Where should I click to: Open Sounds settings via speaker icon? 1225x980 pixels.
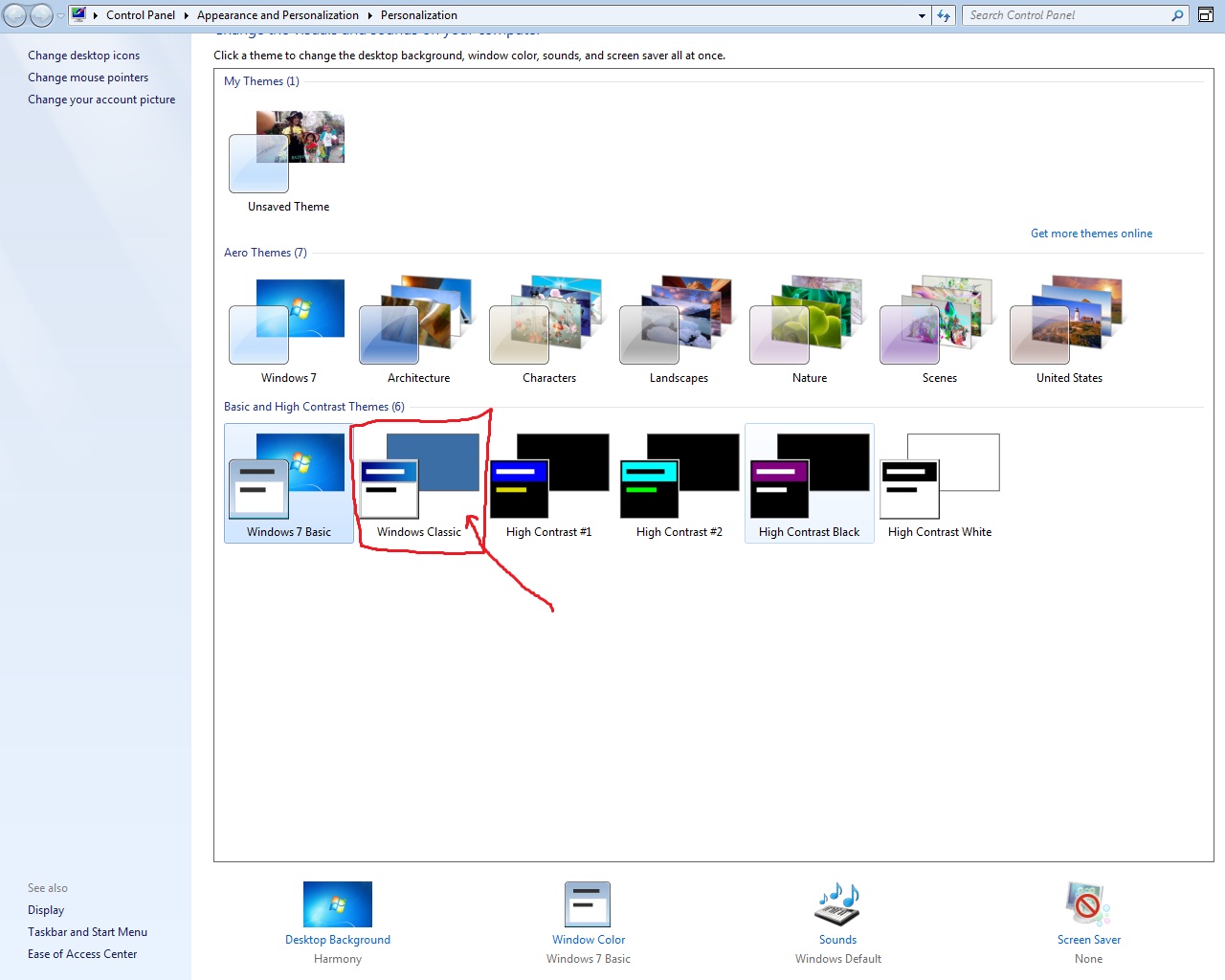pyautogui.click(x=836, y=904)
